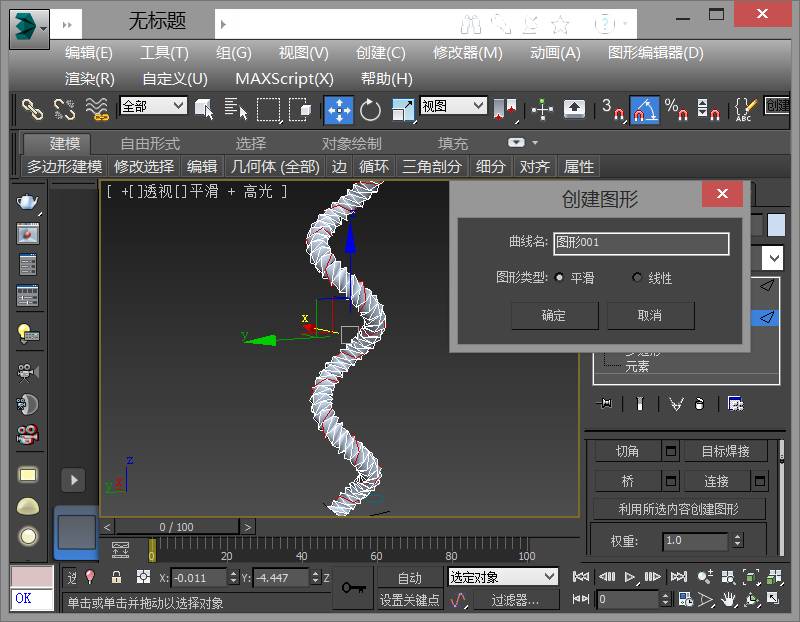800x622 pixels.
Task: Click the Unlink Selection tool
Action: 65,109
